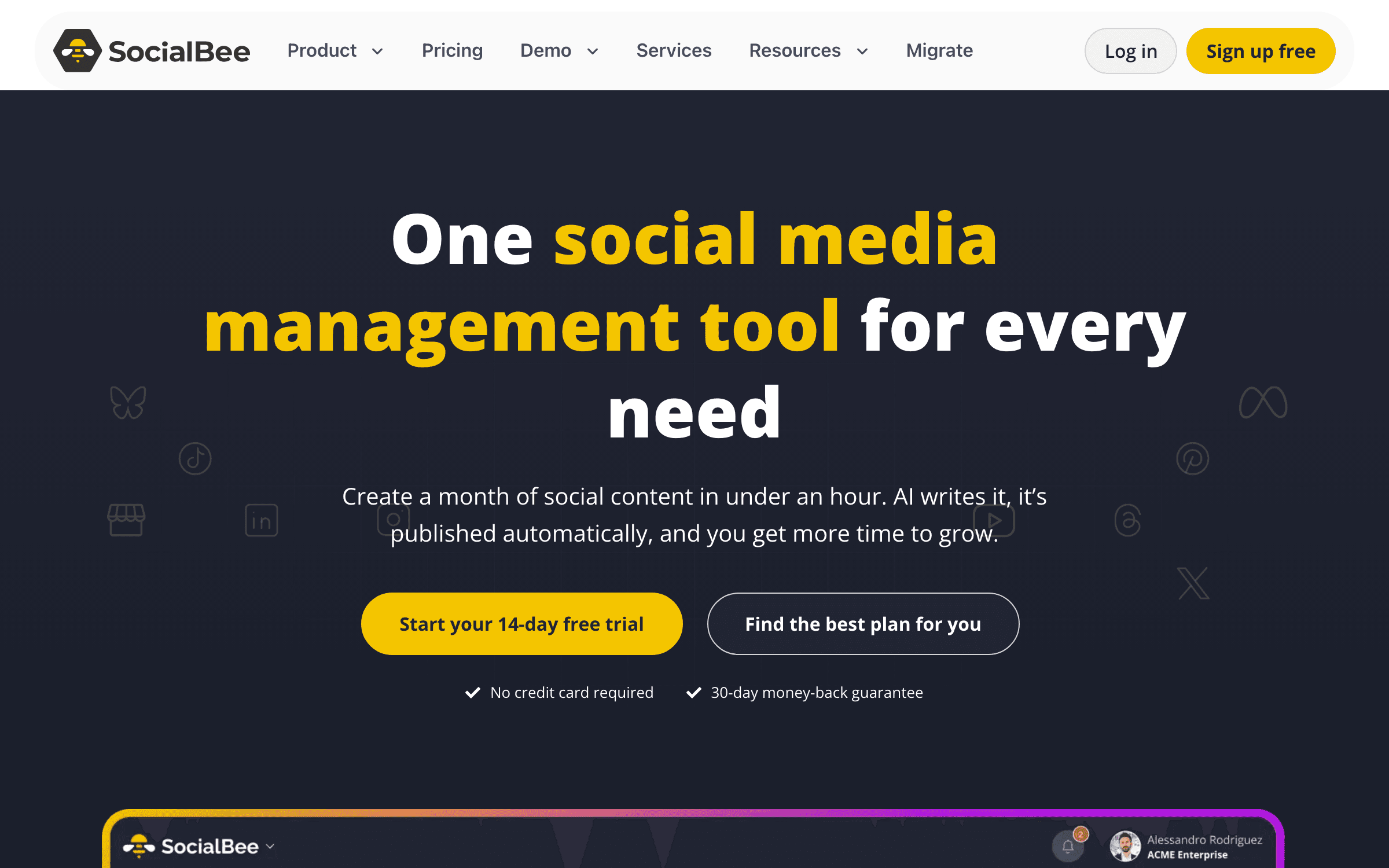The width and height of the screenshot is (1389, 868).
Task: Open the Pricing page
Action: [452, 51]
